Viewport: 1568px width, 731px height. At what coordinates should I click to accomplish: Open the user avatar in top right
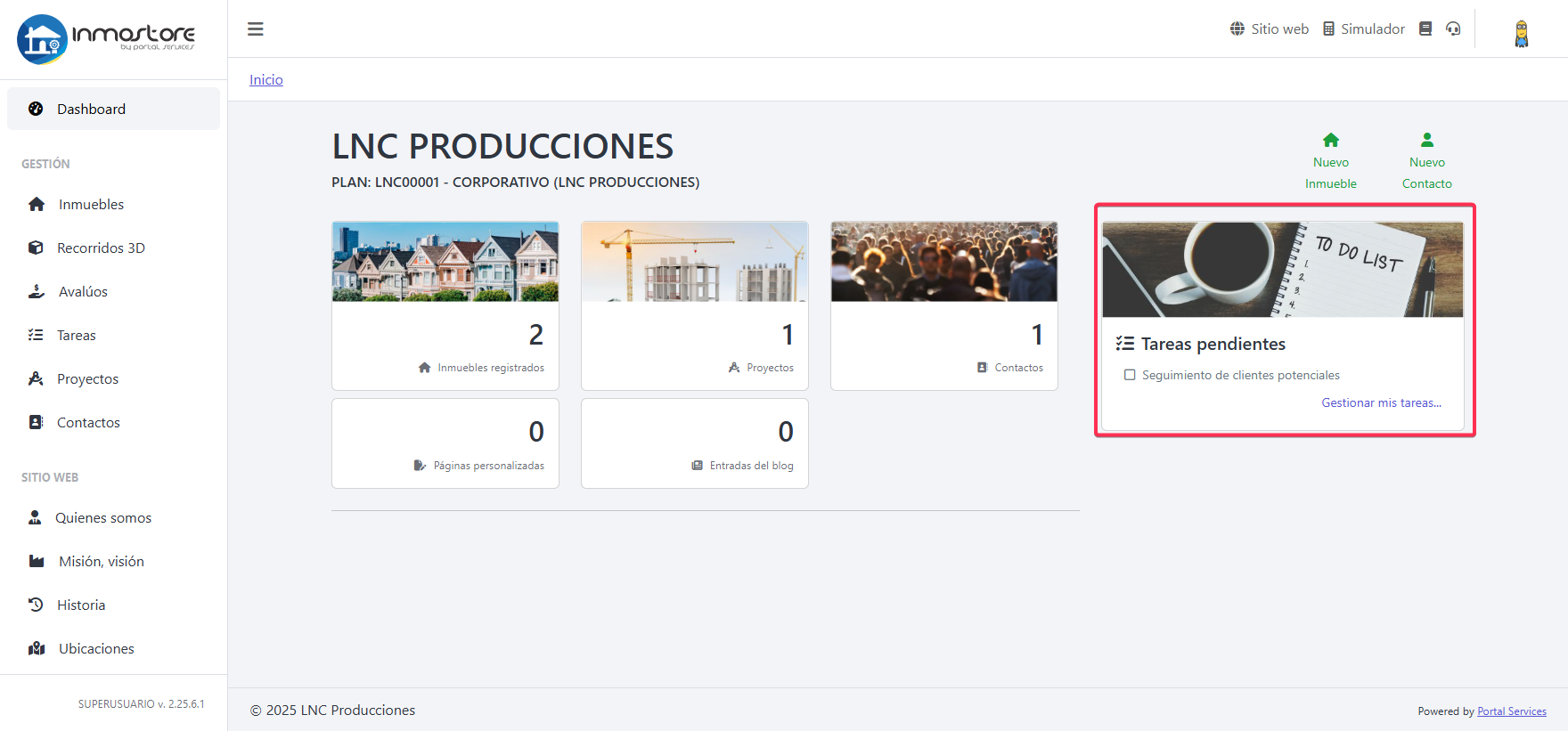tap(1522, 34)
